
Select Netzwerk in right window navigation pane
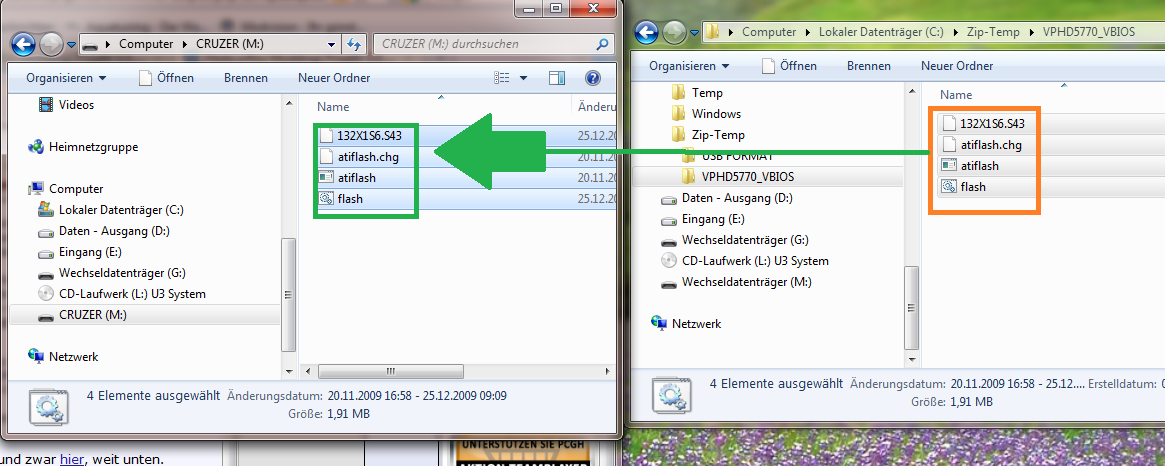click(686, 324)
